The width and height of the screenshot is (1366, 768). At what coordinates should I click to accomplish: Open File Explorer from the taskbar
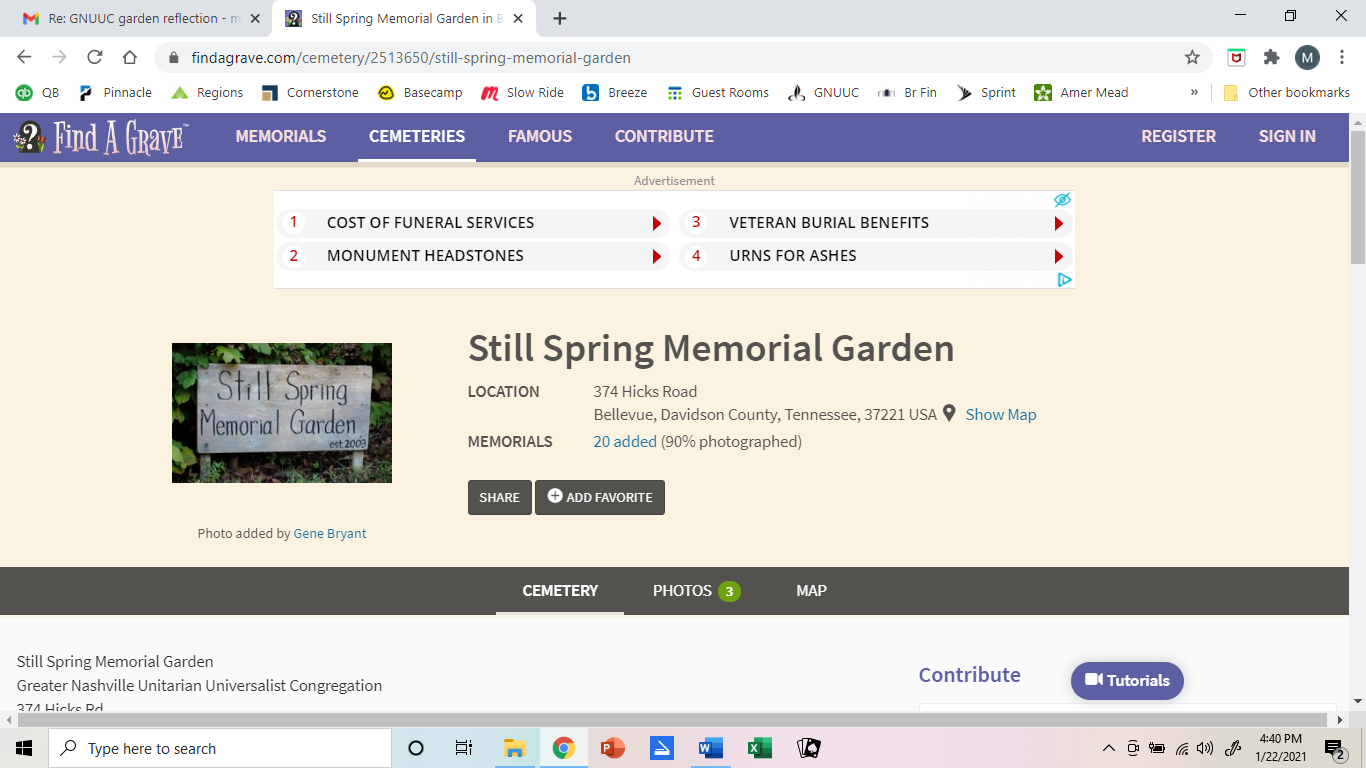pyautogui.click(x=514, y=748)
